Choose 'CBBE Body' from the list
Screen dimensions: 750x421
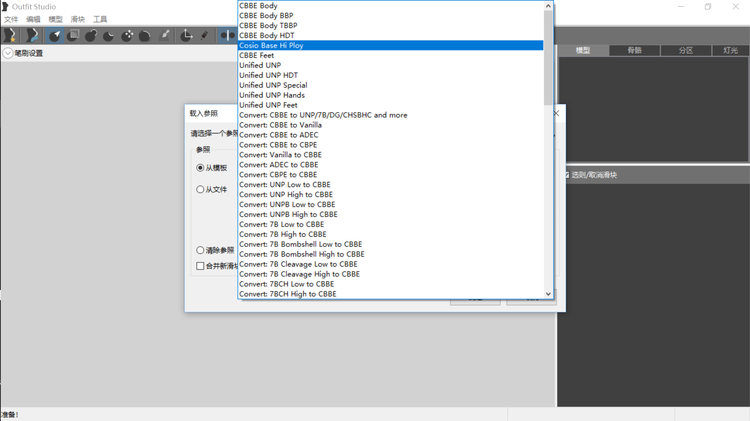tap(391, 6)
